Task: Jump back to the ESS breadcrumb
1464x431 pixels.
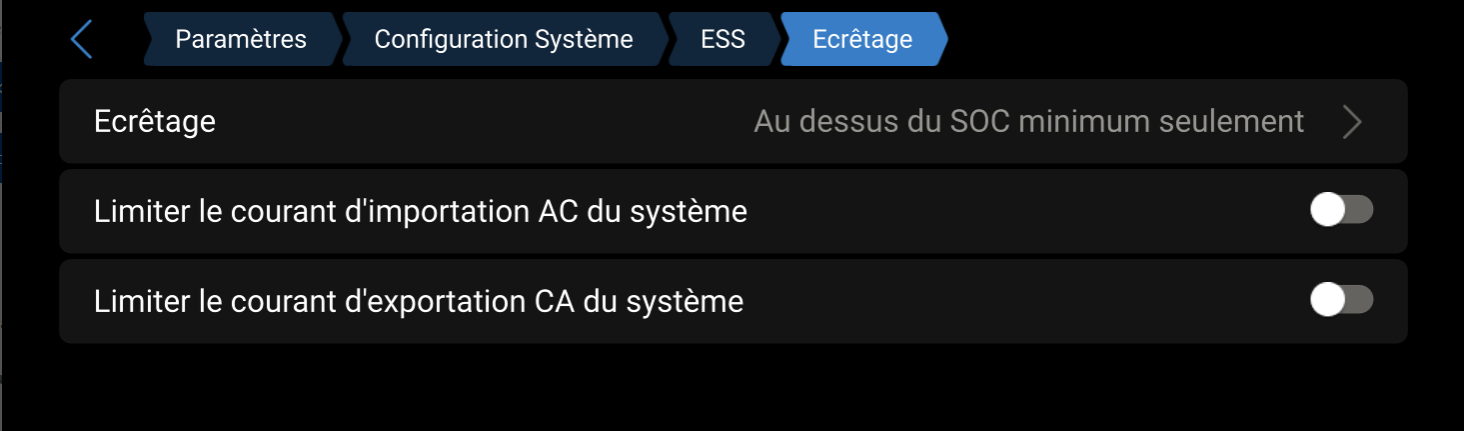Action: click(x=722, y=39)
